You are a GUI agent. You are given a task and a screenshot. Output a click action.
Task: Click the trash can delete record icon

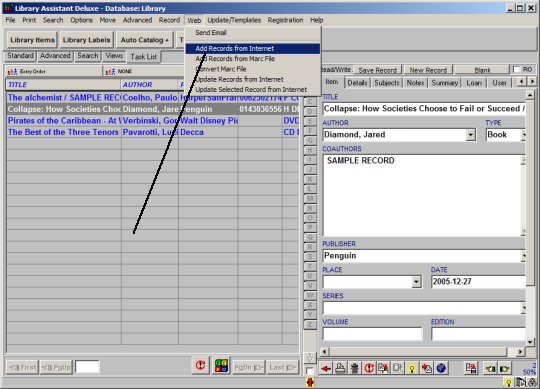pyautogui.click(x=355, y=369)
